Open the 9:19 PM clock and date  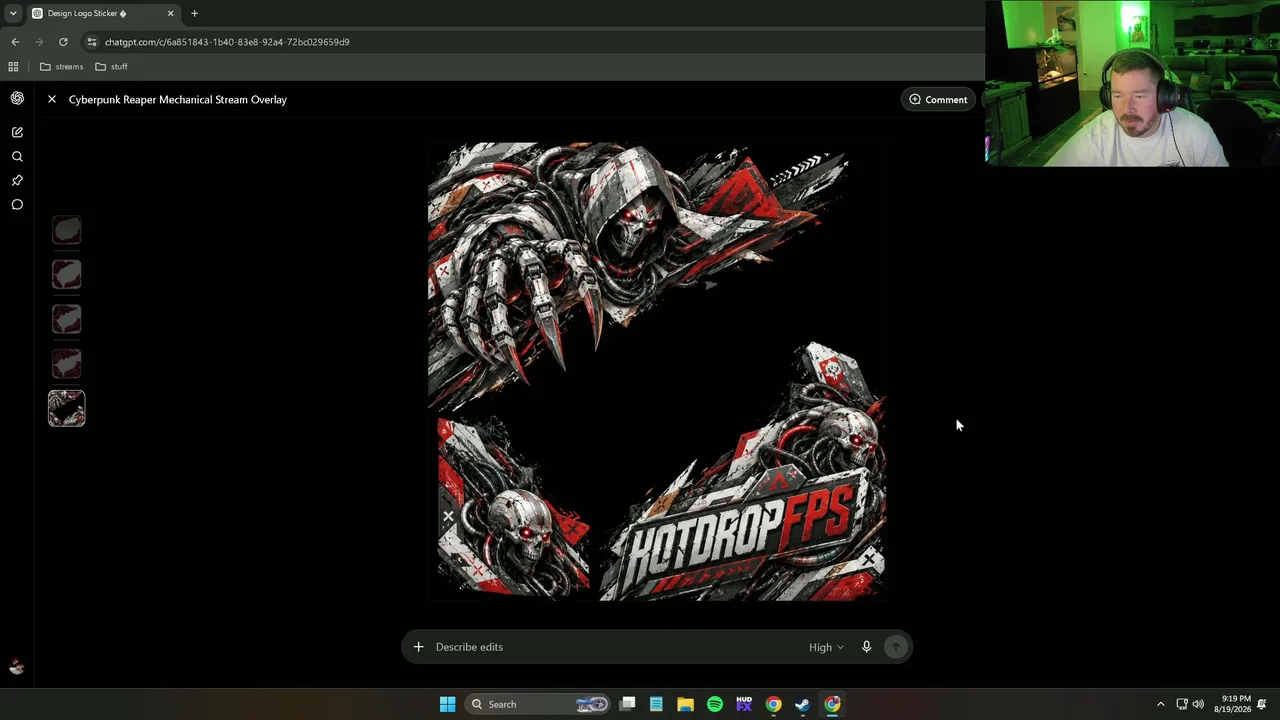coord(1232,704)
